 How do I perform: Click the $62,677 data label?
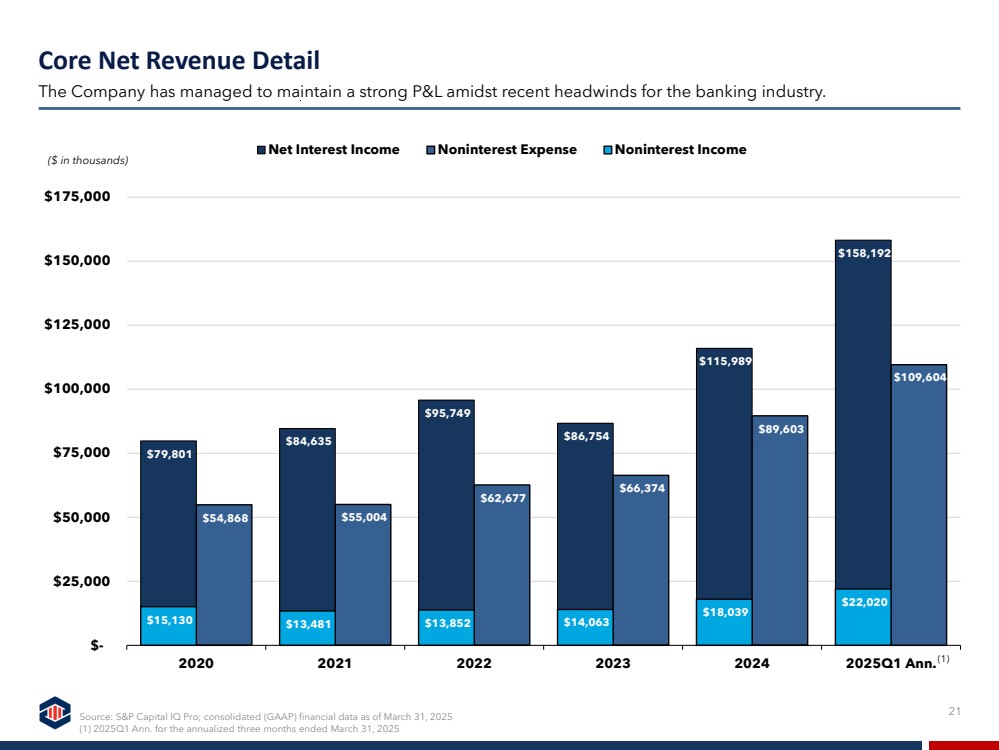(503, 498)
